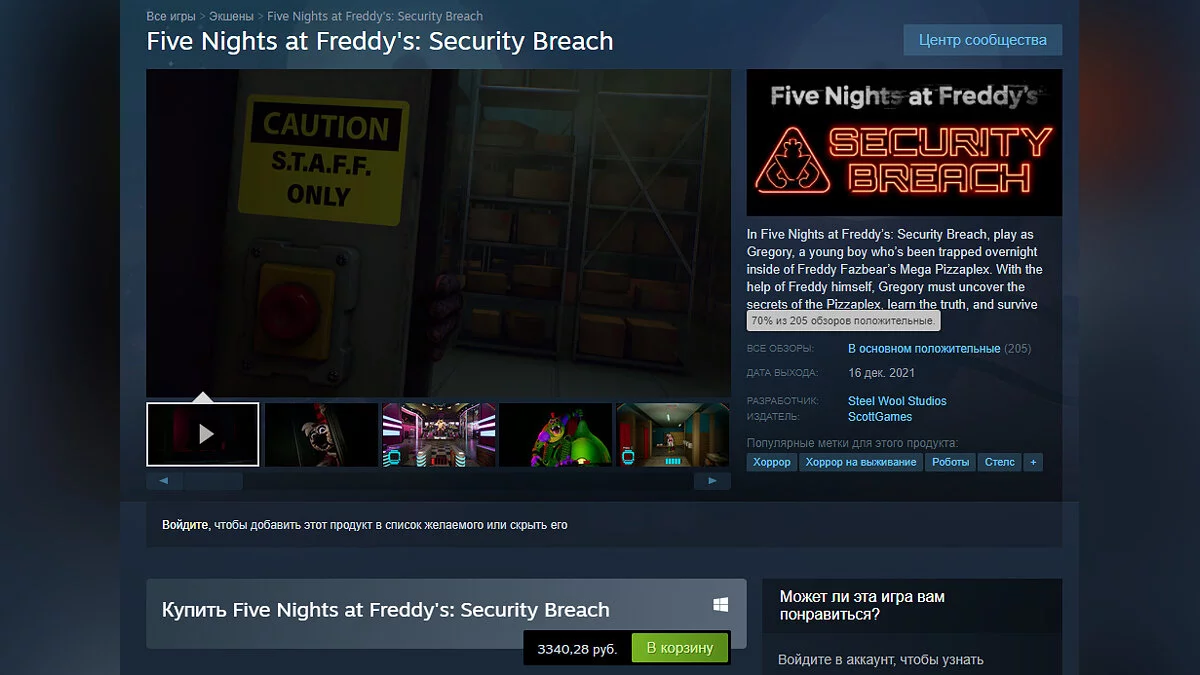Select the hallway screenshot thumbnail
This screenshot has width=1200, height=675.
673,434
